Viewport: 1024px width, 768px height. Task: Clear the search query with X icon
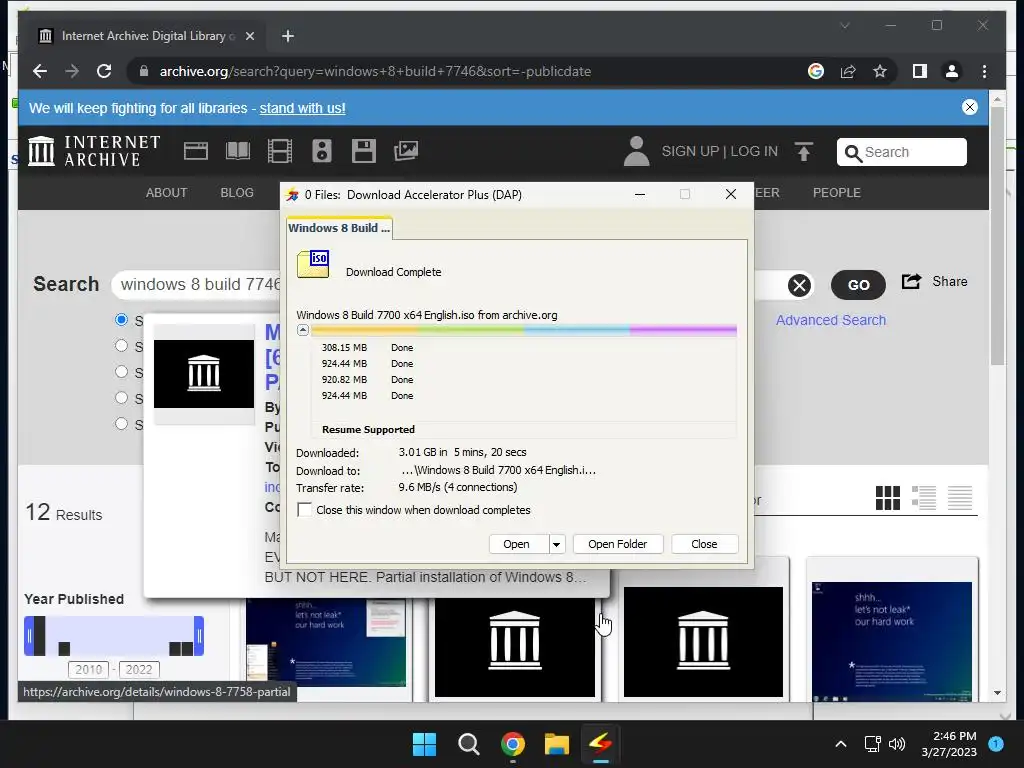click(x=799, y=285)
